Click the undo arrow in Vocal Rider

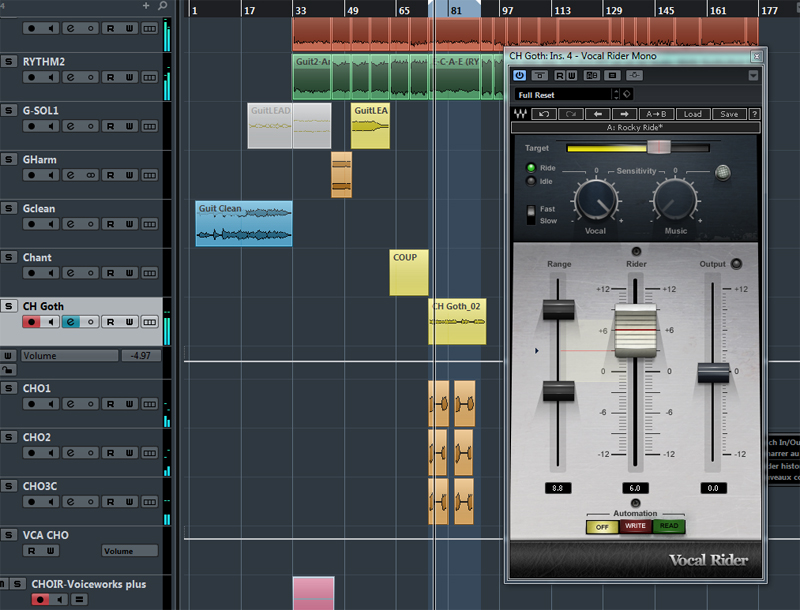[544, 113]
